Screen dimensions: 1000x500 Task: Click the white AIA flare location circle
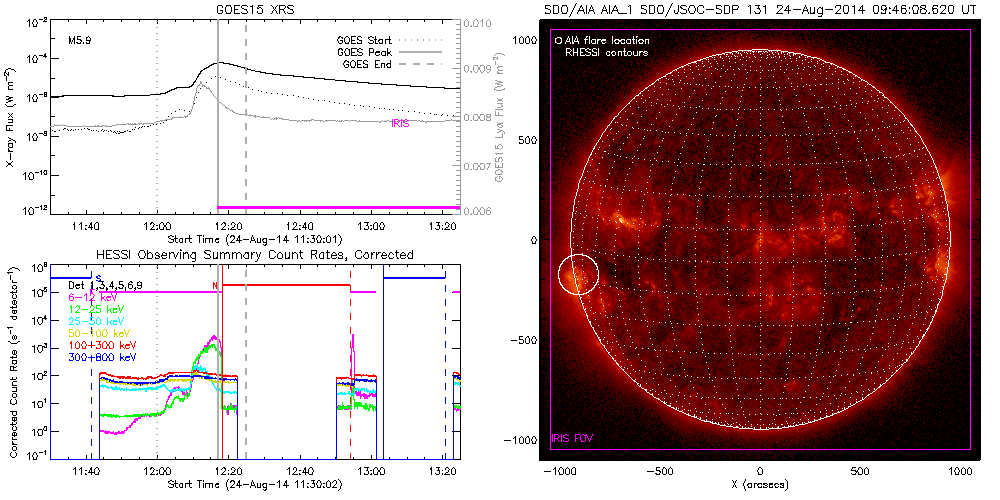(577, 273)
